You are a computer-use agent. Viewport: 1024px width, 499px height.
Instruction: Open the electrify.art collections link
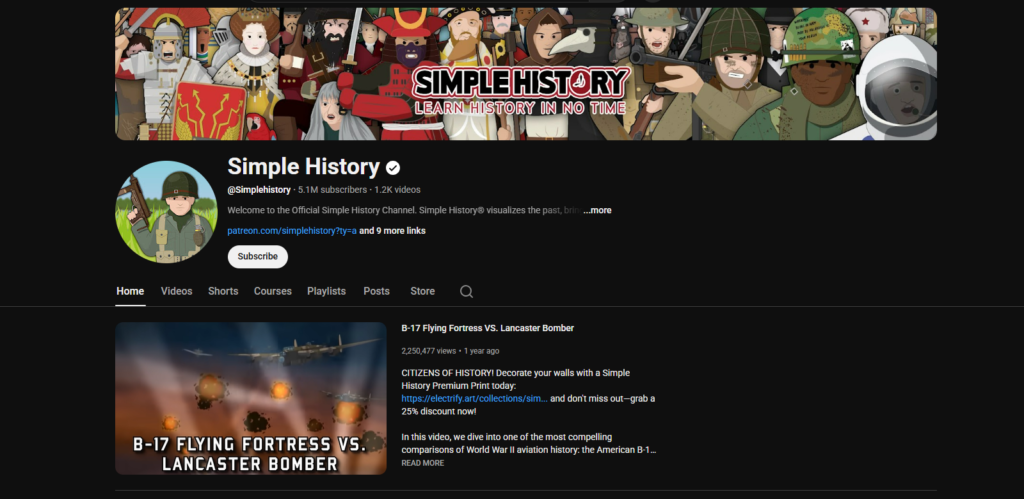(475, 398)
